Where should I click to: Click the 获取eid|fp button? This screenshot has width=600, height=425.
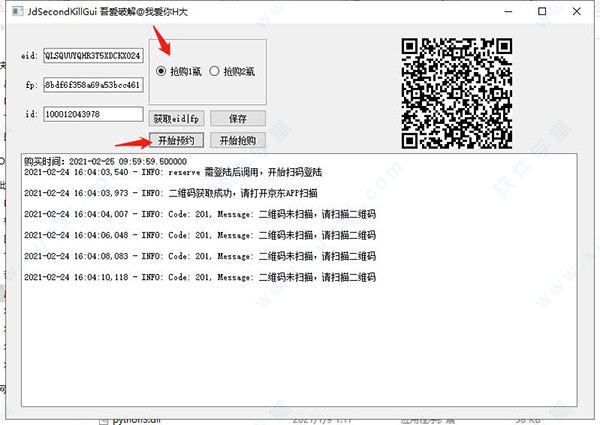point(176,118)
